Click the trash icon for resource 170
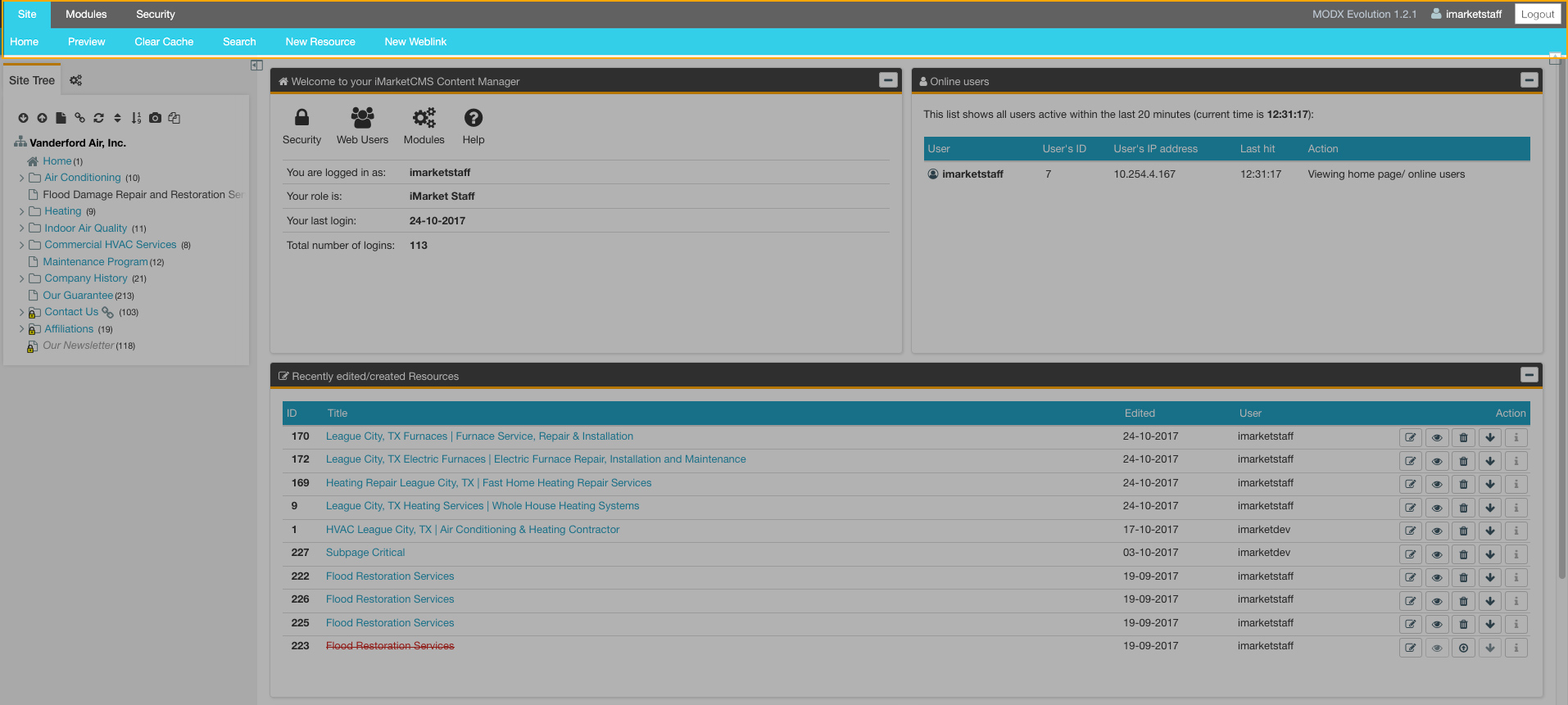This screenshot has width=1568, height=705. click(1463, 437)
